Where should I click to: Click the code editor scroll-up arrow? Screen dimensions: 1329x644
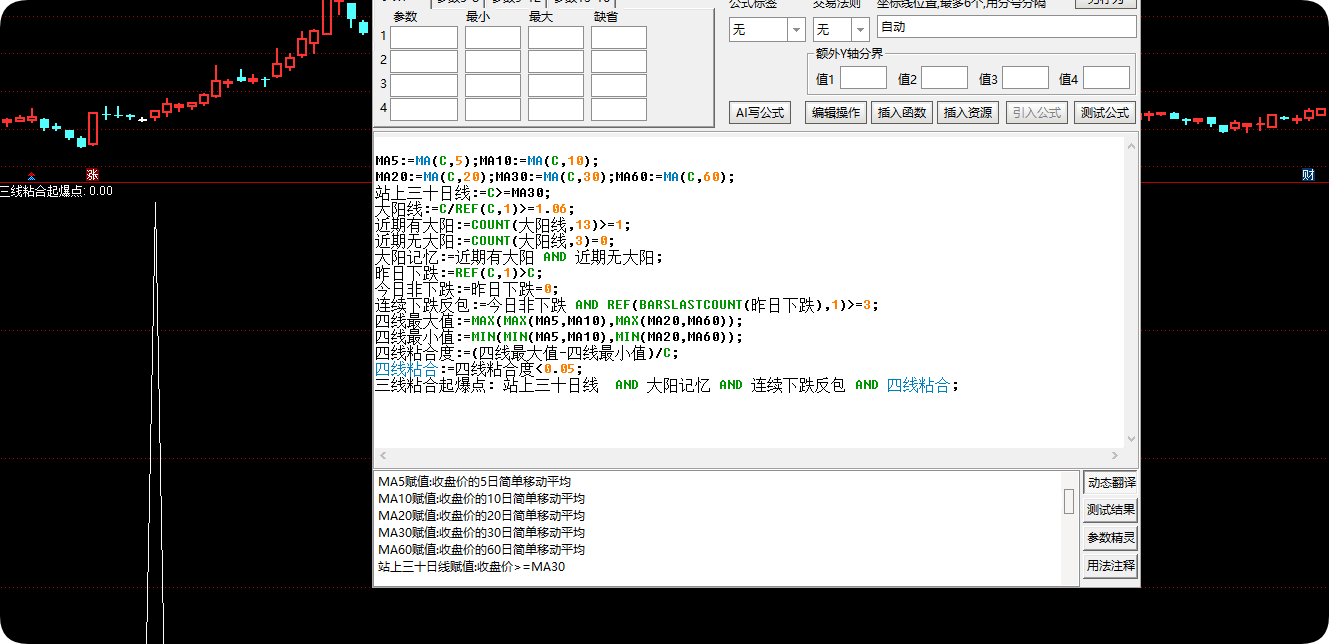click(1131, 145)
